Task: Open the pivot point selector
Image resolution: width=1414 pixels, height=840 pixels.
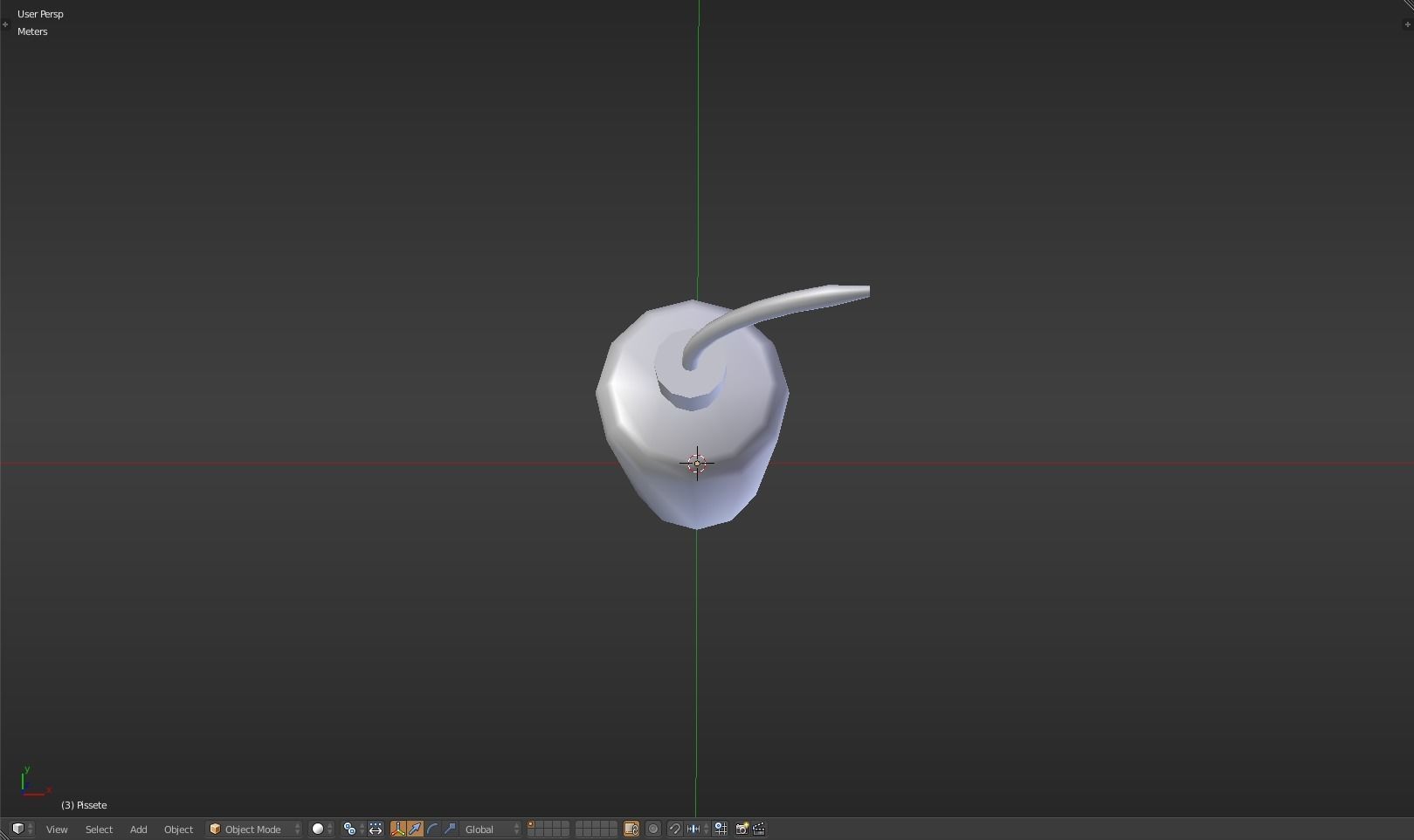Action: coord(353,829)
